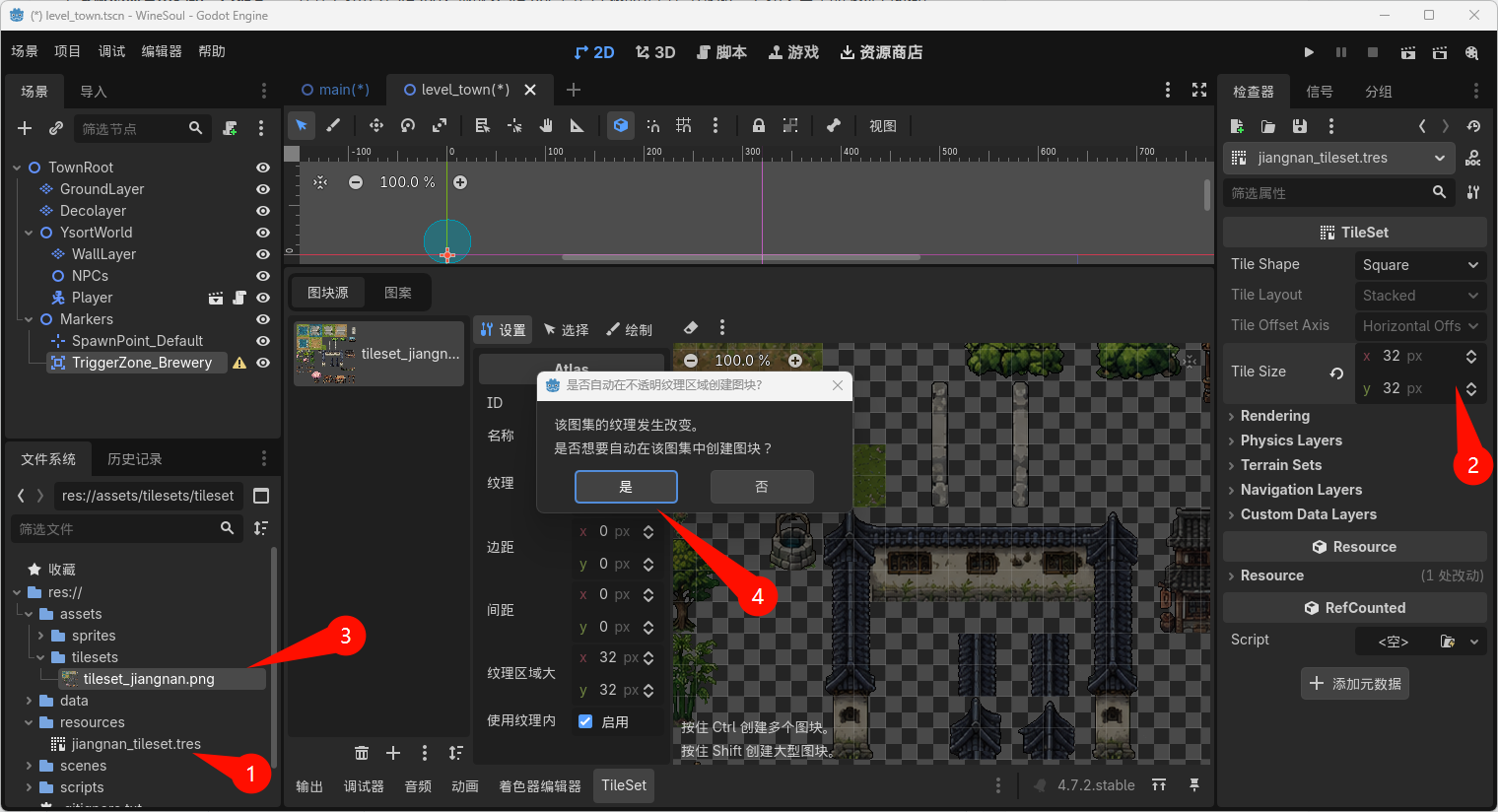Activate the Scale mode tool
Image resolution: width=1498 pixels, height=812 pixels.
tap(440, 125)
